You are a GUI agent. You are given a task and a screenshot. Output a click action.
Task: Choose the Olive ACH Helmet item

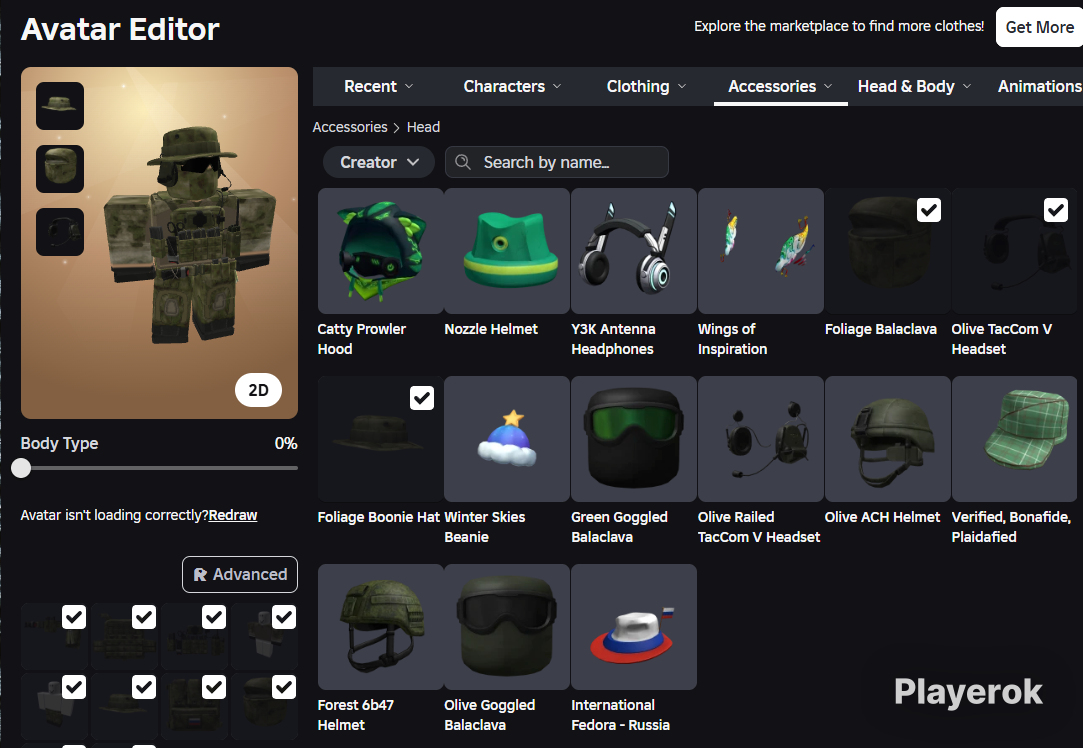pos(888,439)
